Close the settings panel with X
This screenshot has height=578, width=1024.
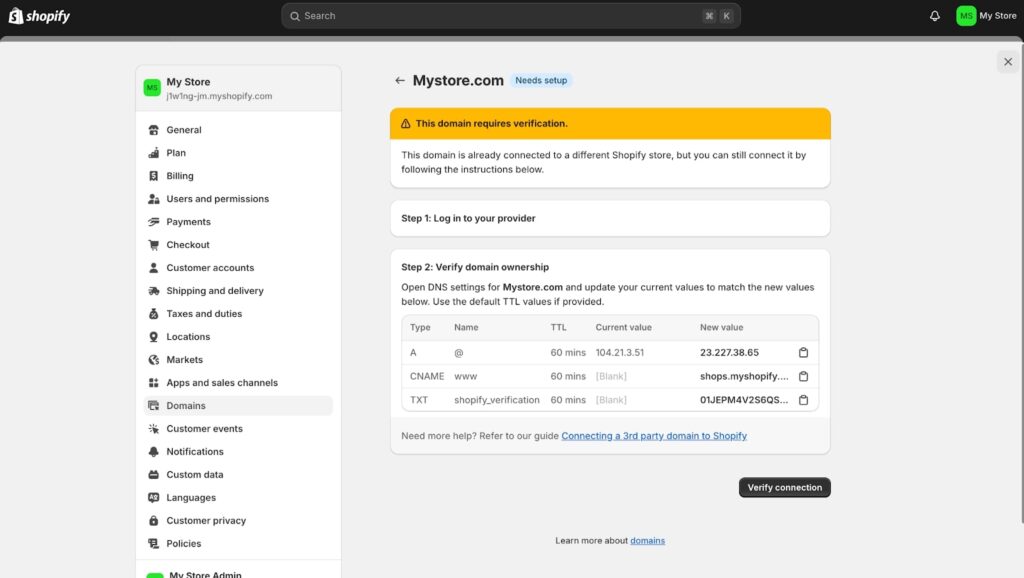pyautogui.click(x=1007, y=62)
